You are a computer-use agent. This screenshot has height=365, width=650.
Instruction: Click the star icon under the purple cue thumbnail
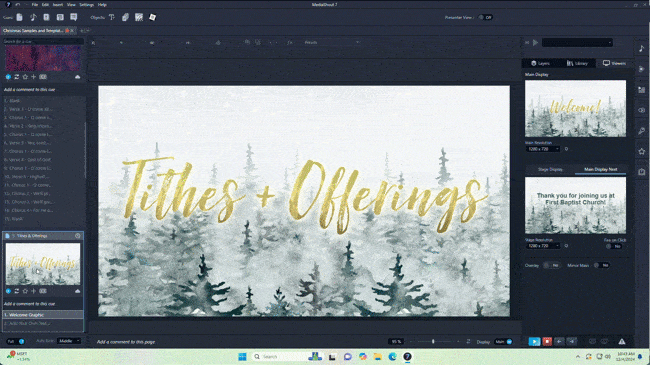25,77
